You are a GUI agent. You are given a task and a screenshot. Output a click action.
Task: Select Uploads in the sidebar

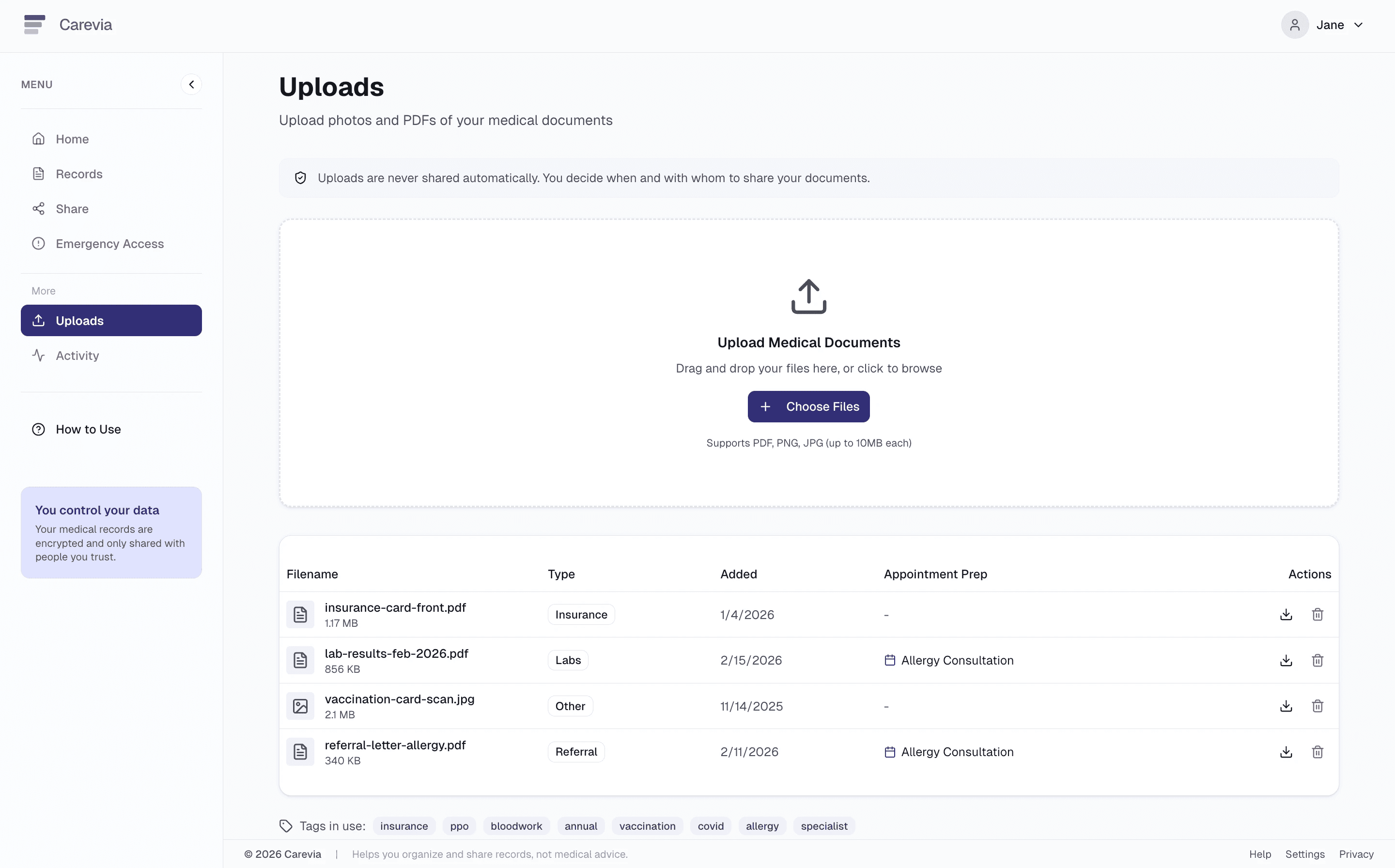pos(111,320)
